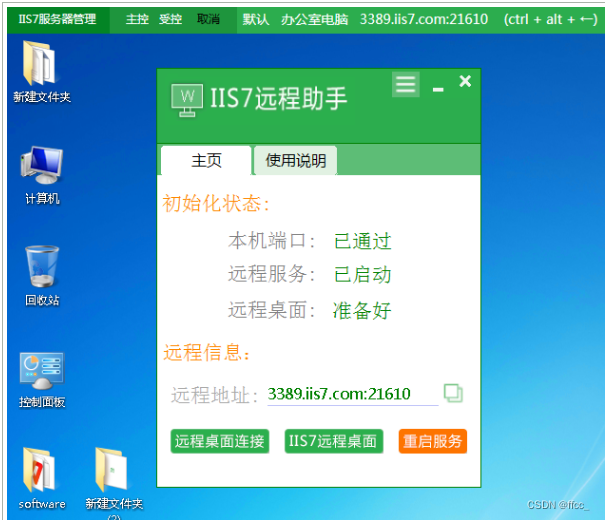
Task: Minimize the IIS7远程助手 window
Action: [x=438, y=89]
